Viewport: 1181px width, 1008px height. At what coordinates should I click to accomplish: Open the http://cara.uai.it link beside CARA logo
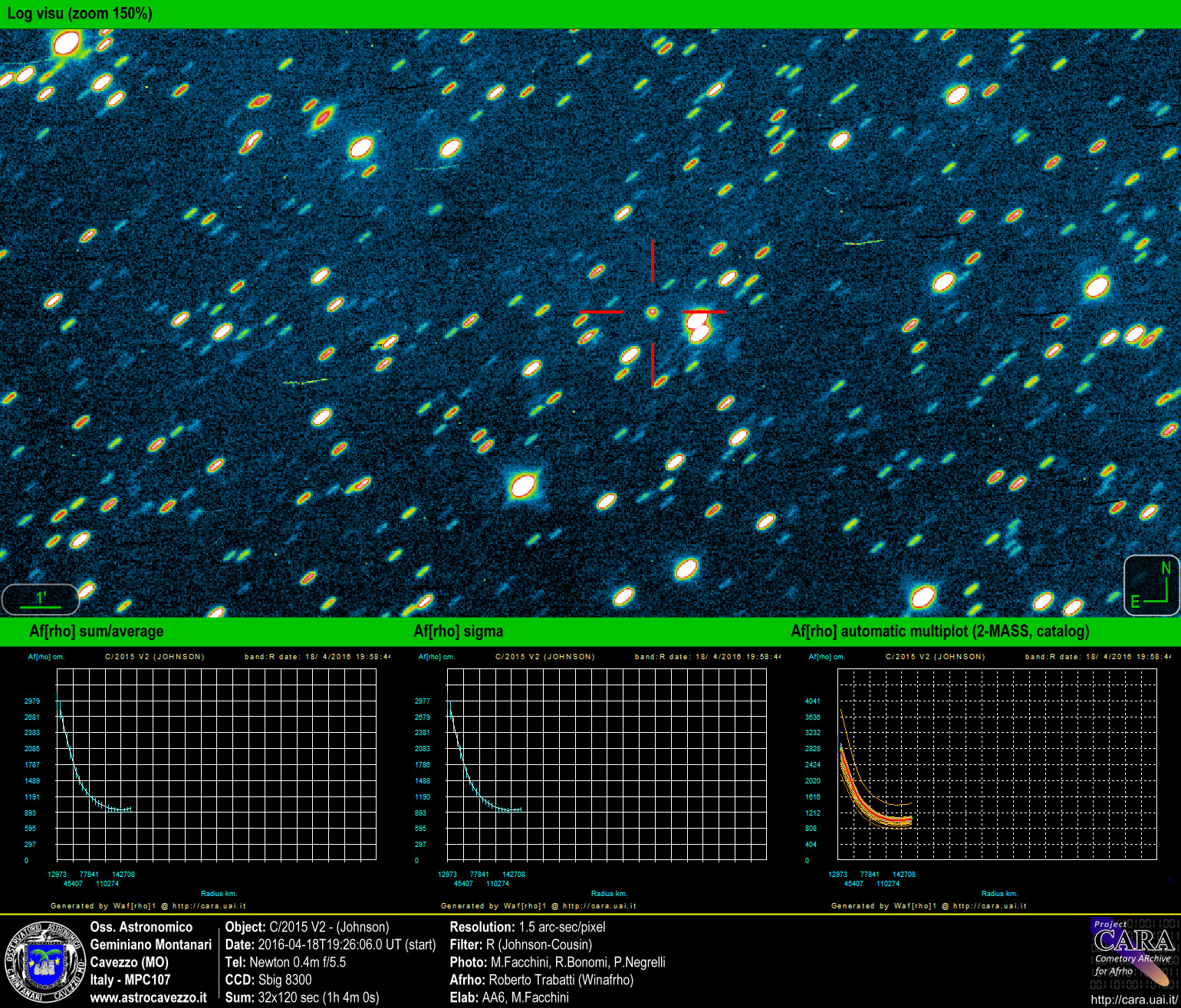[1134, 1000]
